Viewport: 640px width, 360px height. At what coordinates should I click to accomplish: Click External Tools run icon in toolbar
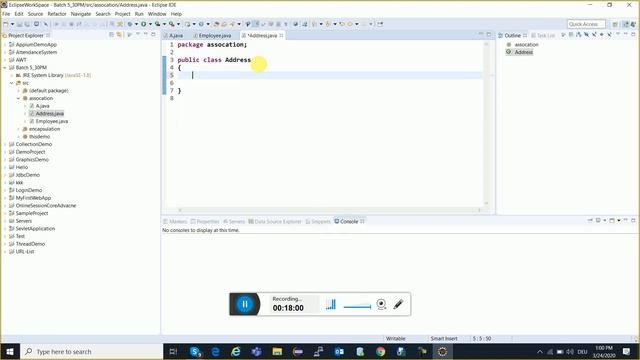click(172, 24)
